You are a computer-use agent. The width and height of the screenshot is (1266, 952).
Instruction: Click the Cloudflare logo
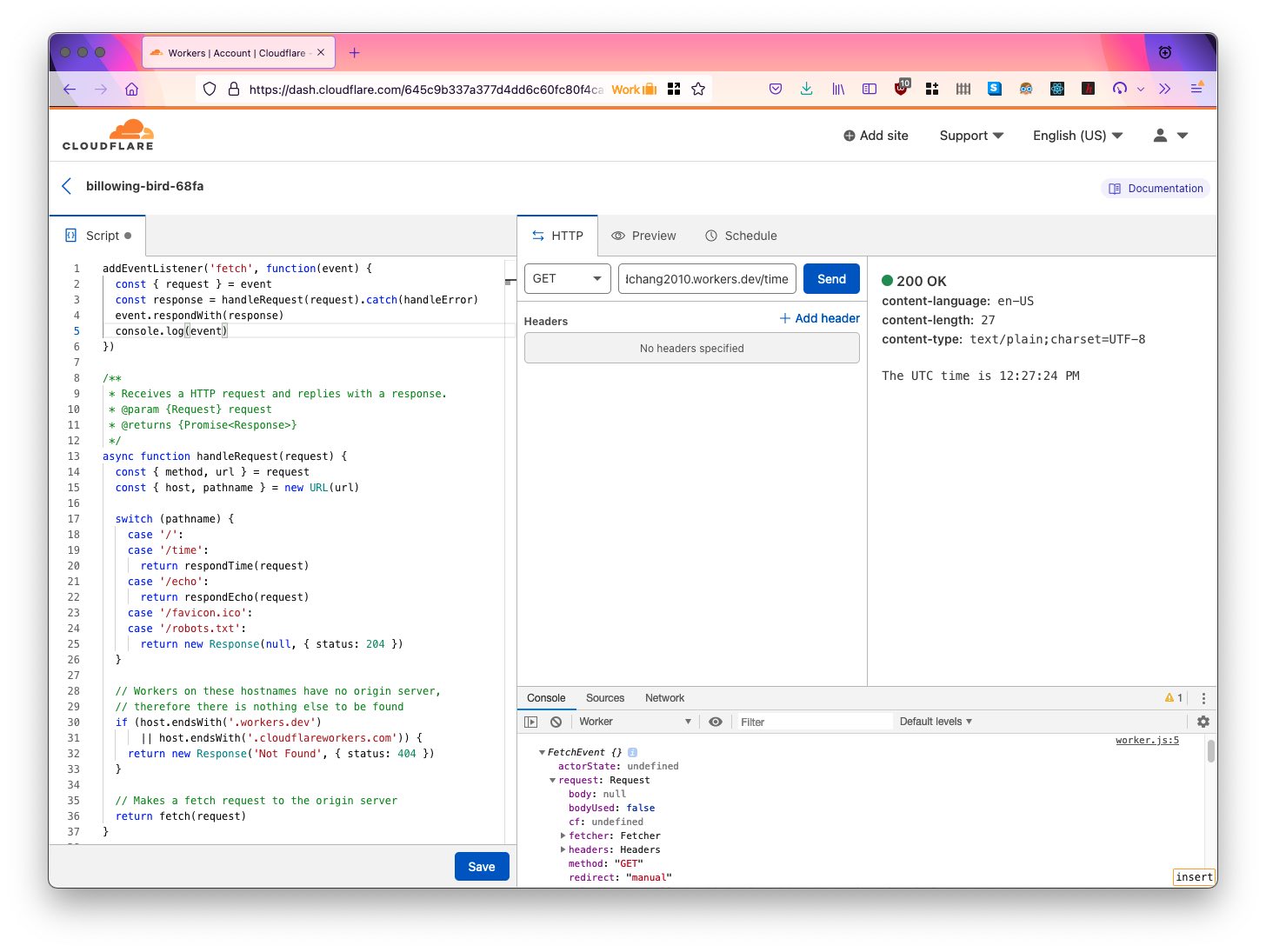(108, 135)
